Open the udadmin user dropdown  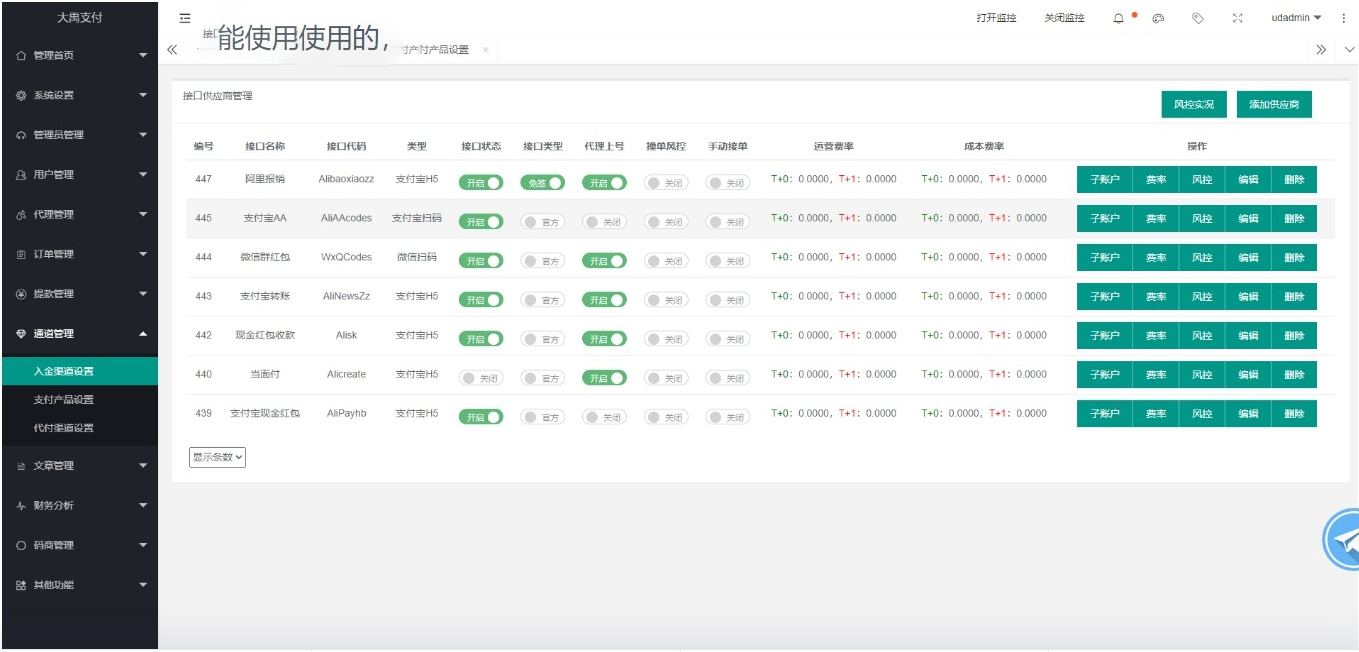1294,17
